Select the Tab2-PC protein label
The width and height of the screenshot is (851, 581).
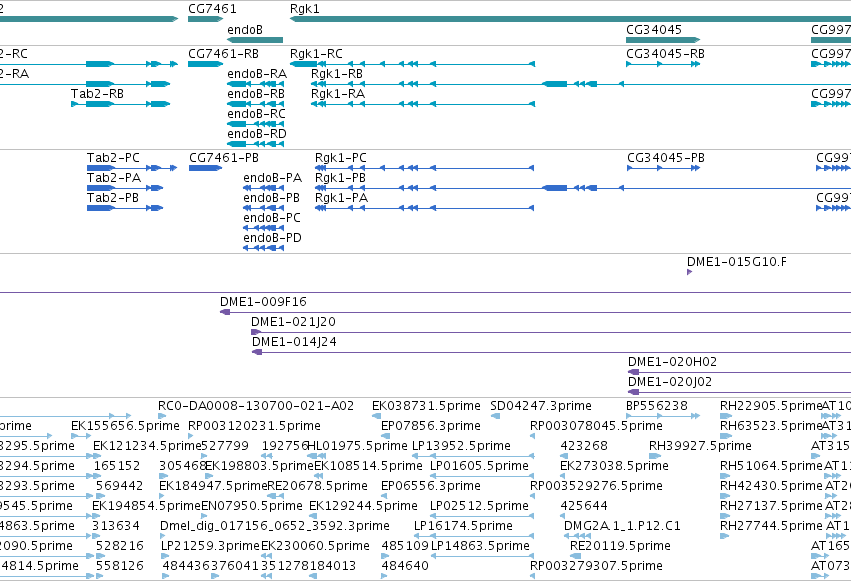pos(113,158)
